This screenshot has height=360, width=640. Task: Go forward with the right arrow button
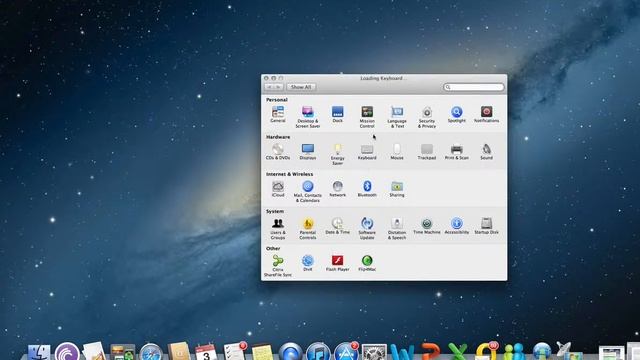click(279, 87)
